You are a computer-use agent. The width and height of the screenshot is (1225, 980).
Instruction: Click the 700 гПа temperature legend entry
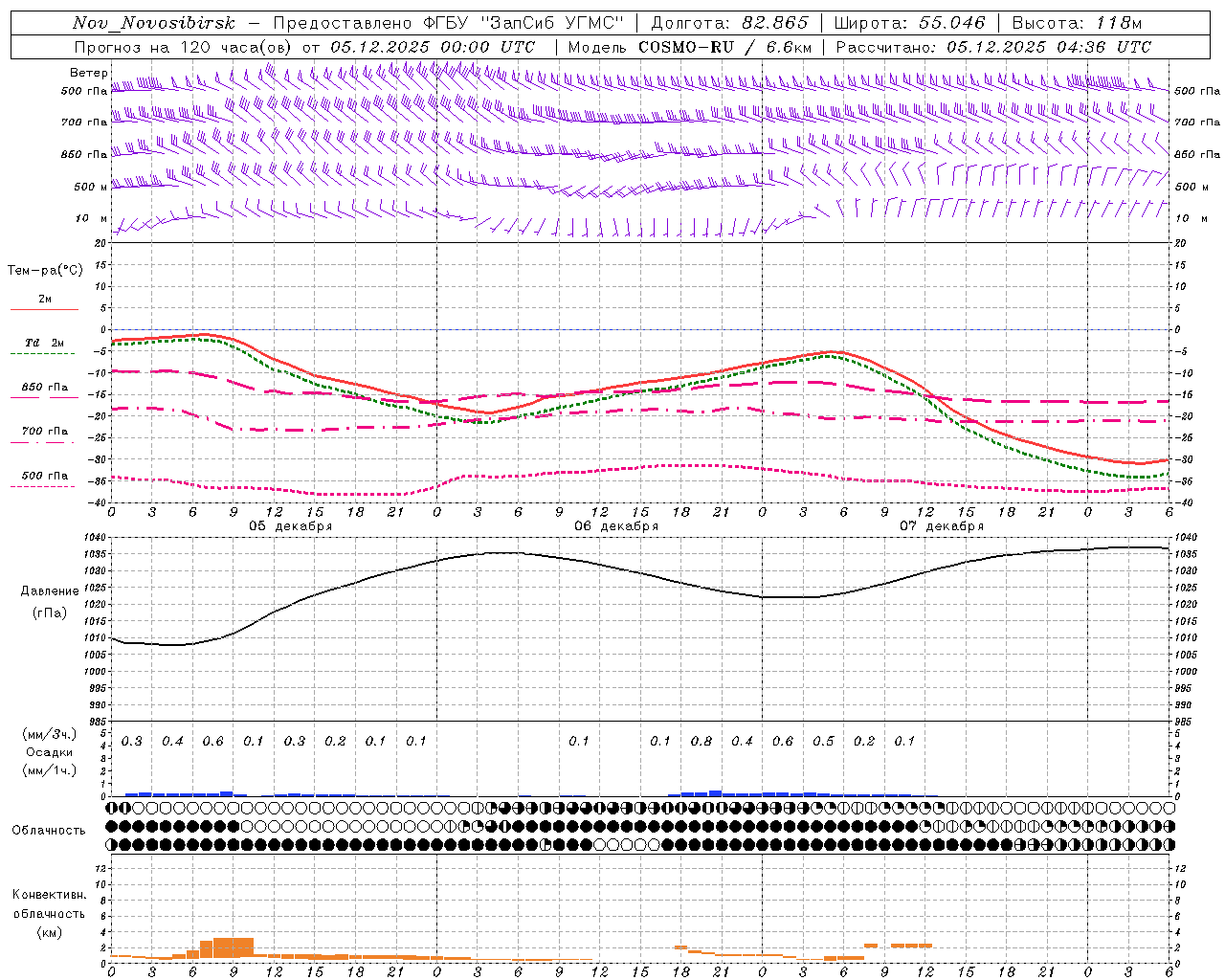tap(45, 432)
